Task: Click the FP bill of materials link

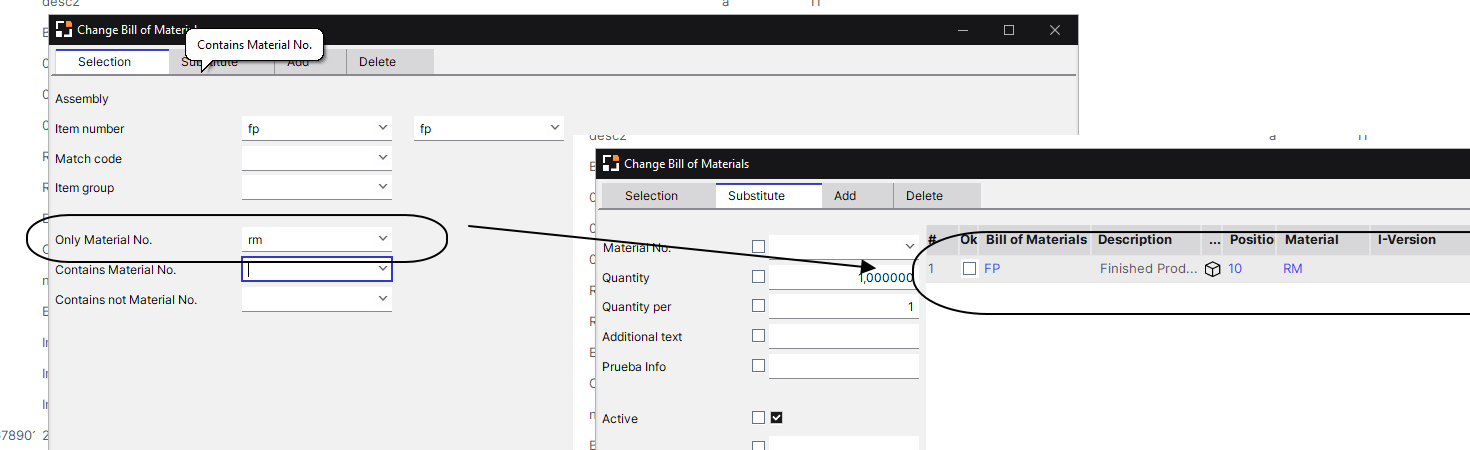Action: (992, 269)
